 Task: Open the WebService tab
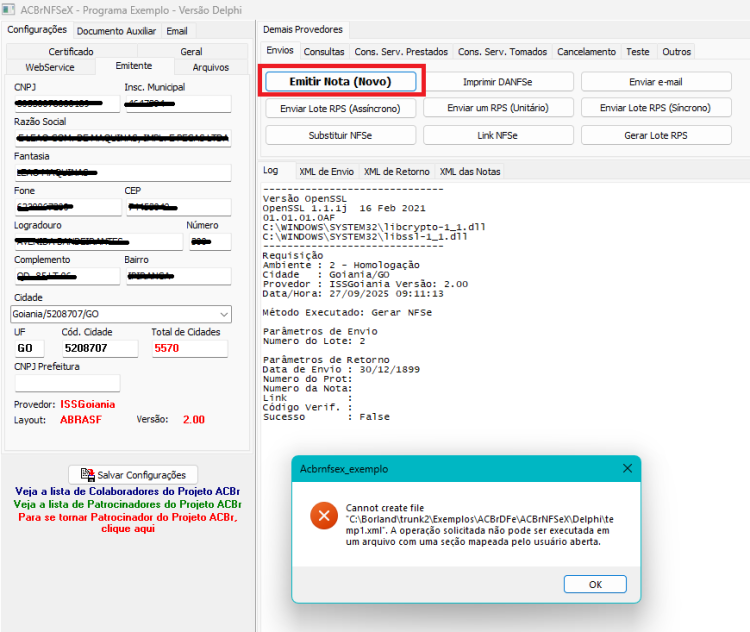pyautogui.click(x=50, y=67)
